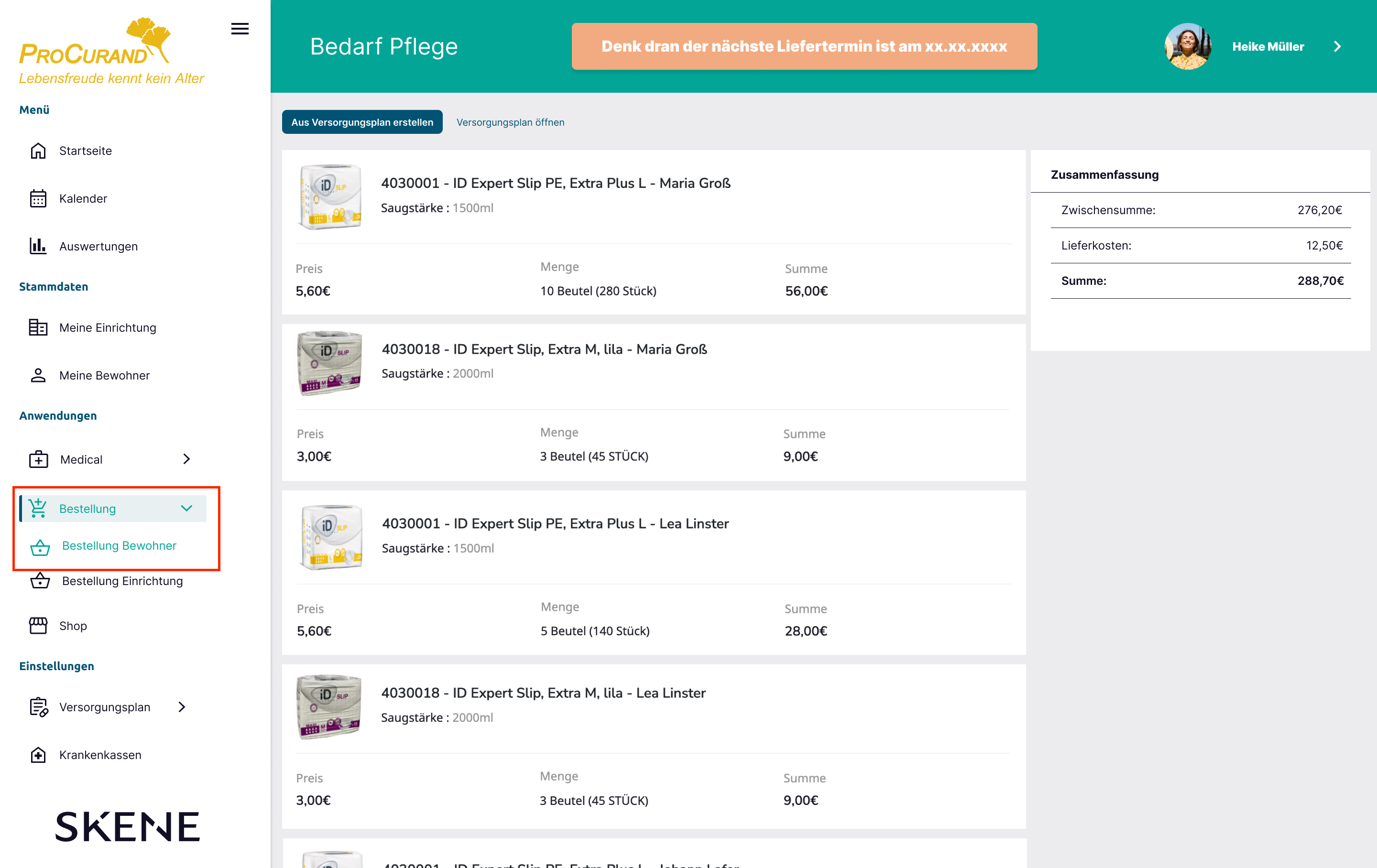Expand the Medical submenu chevron
The image size is (1377, 868).
(x=186, y=459)
